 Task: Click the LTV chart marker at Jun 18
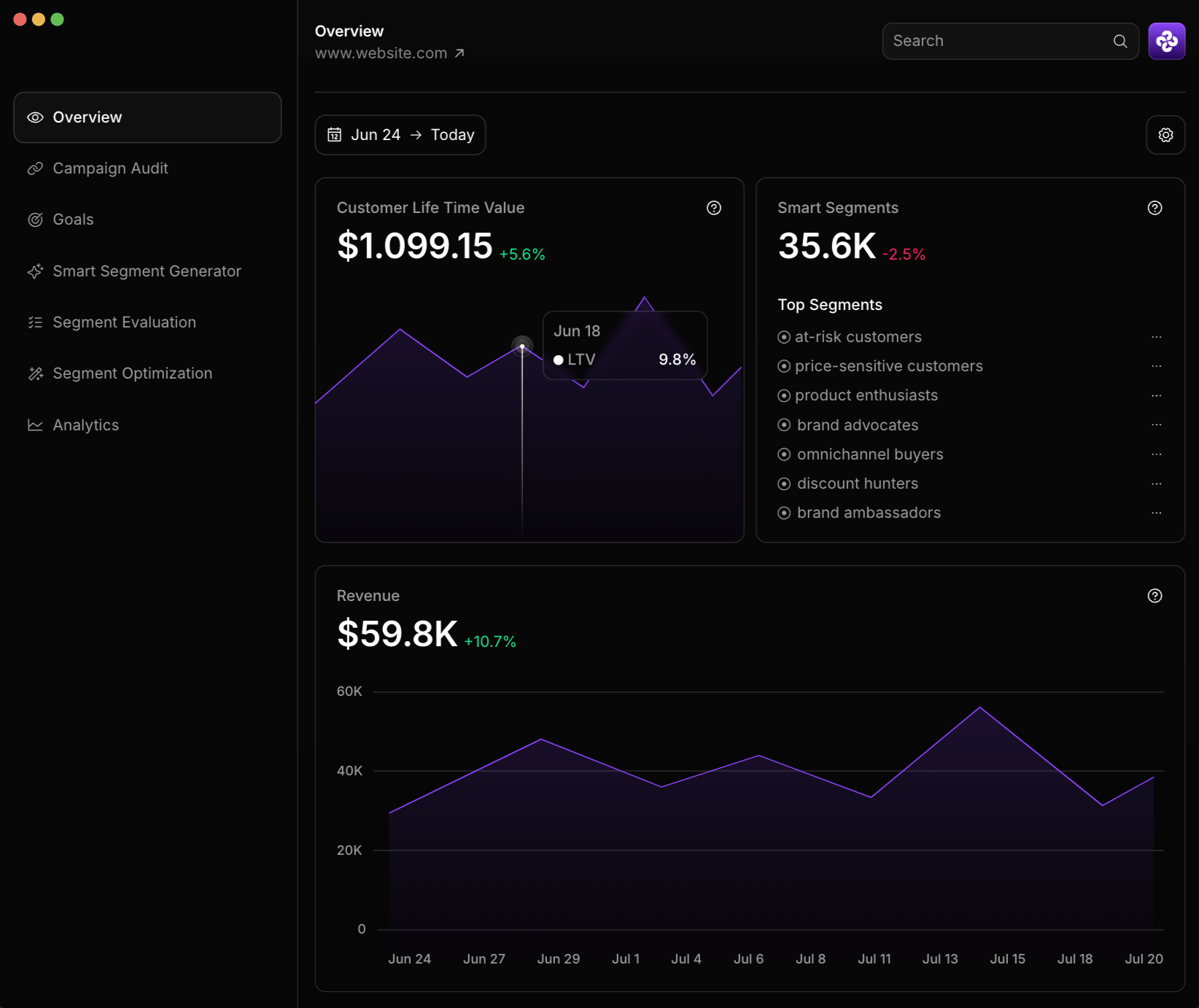522,346
